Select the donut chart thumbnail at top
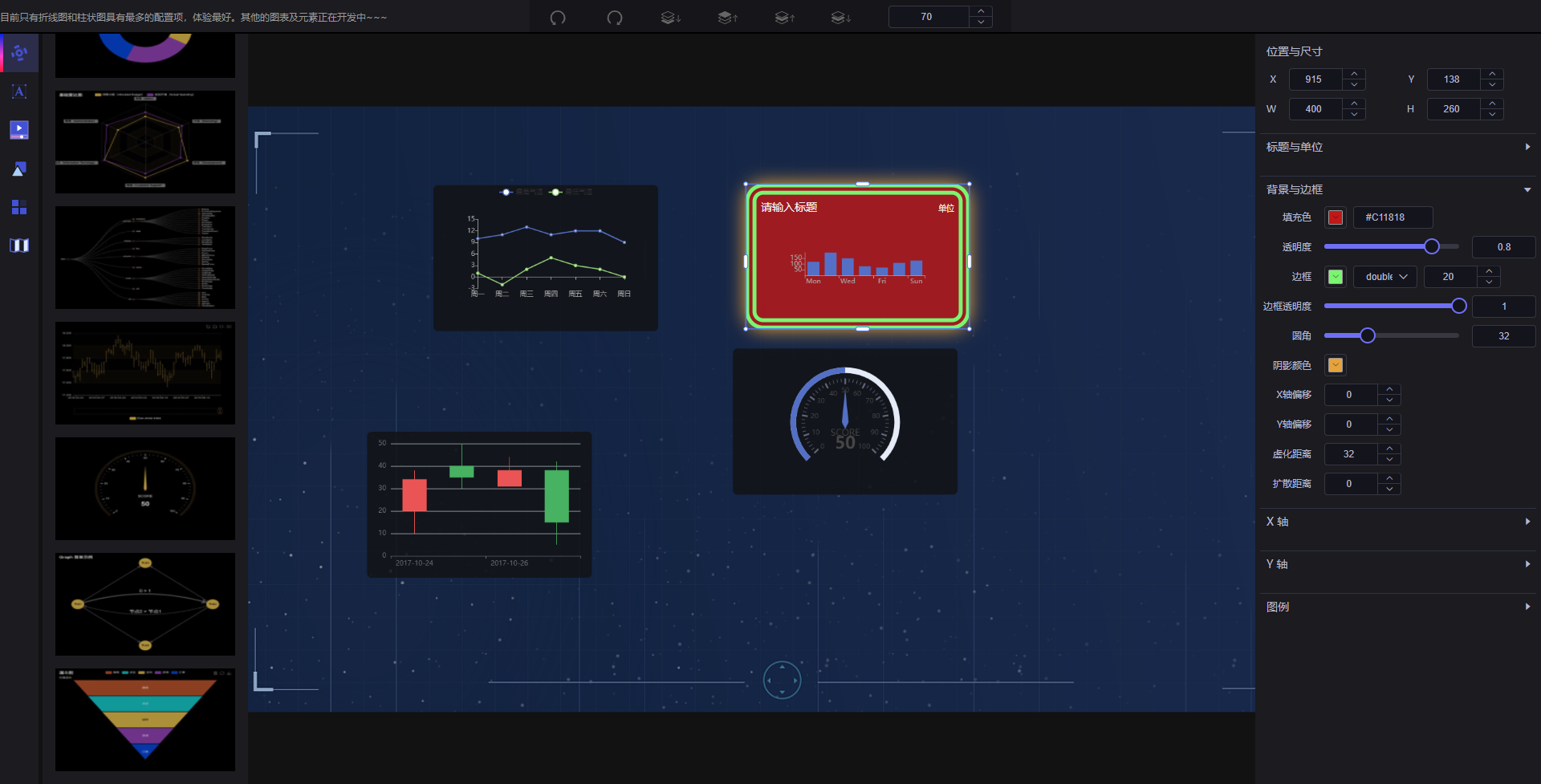Screen dimensions: 1541x784 click(145, 55)
